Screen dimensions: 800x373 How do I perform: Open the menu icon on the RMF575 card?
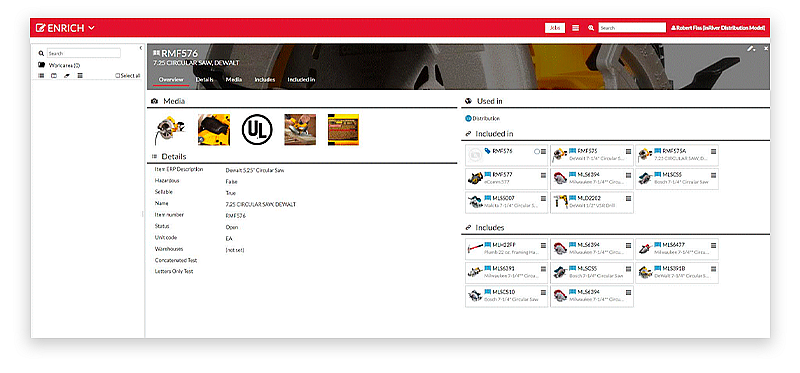(629, 152)
